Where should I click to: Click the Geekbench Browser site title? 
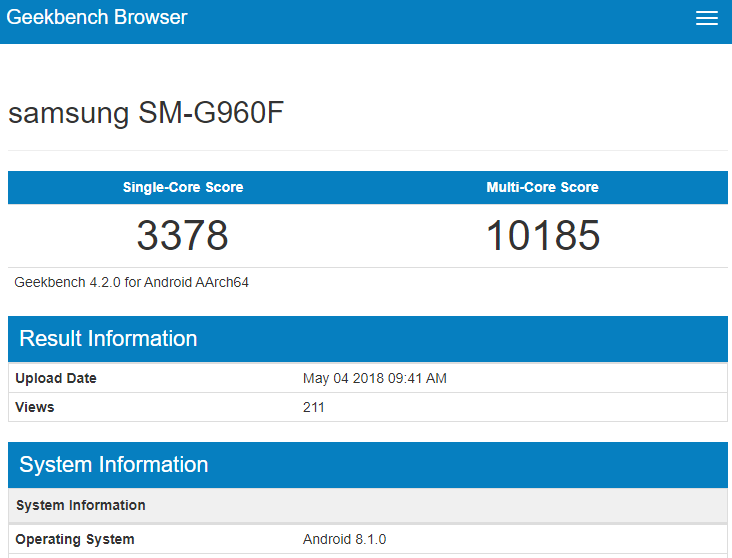click(x=97, y=17)
